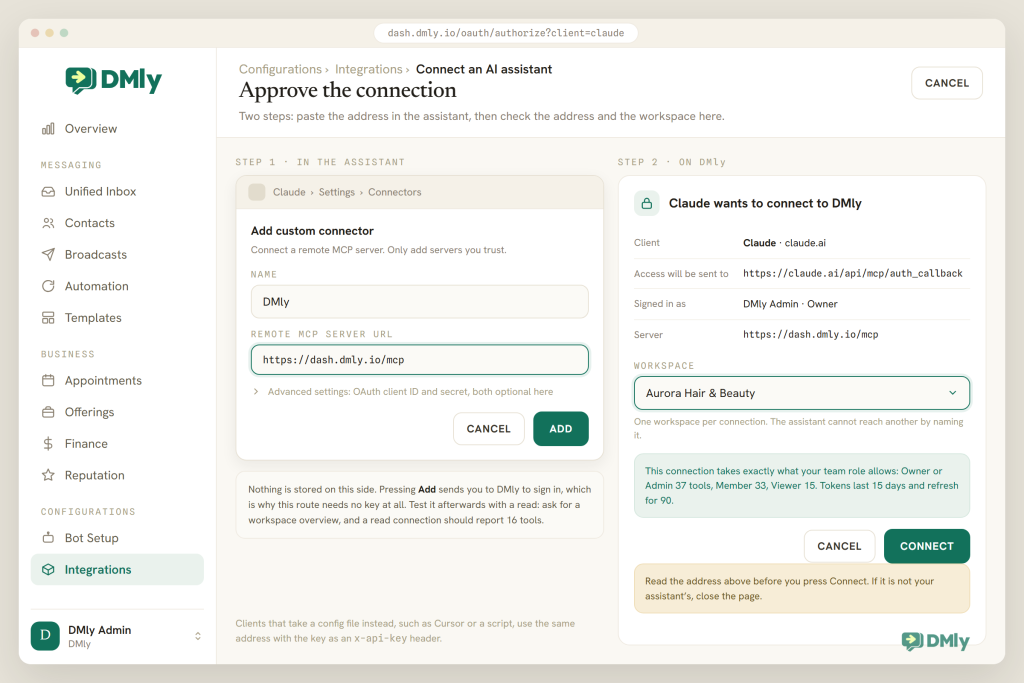
Task: Click the x-api-key header text
Action: click(380, 639)
